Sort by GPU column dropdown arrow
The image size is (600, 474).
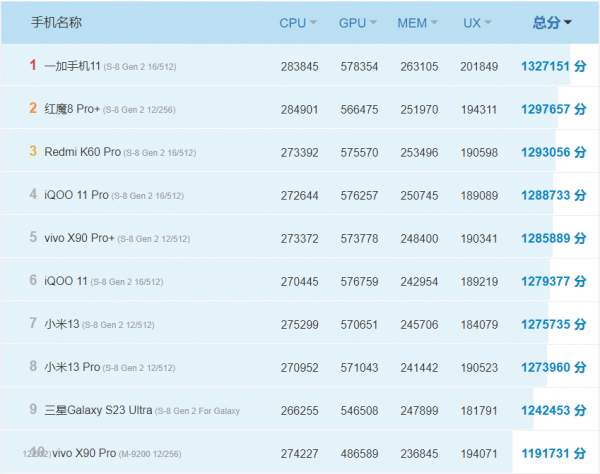point(373,23)
